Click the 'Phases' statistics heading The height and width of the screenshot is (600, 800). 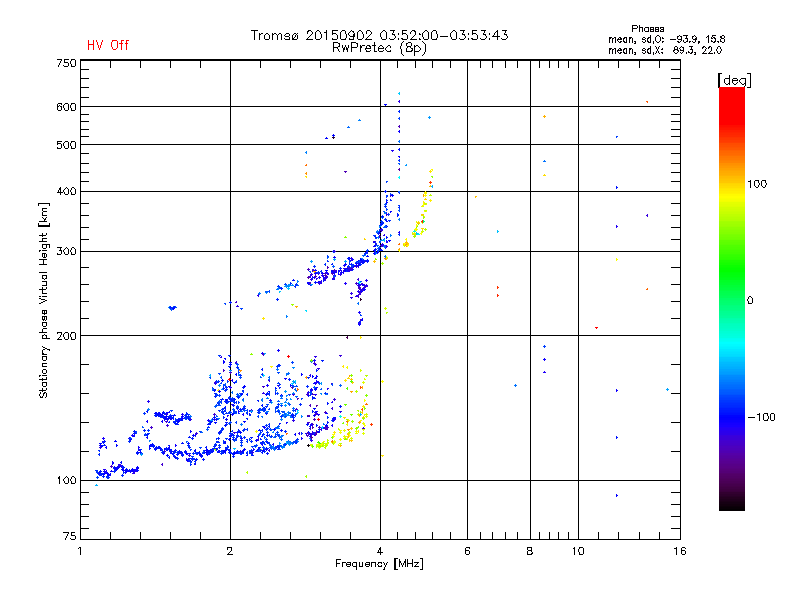pyautogui.click(x=647, y=29)
